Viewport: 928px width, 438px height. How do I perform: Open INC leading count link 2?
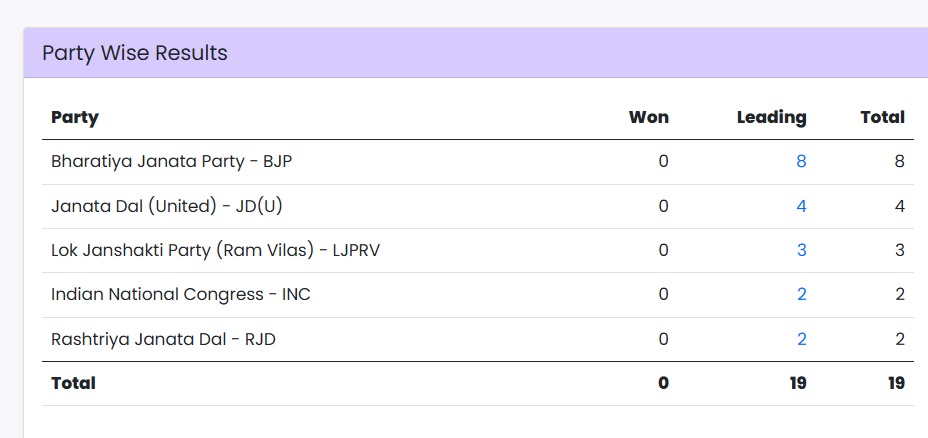point(801,294)
